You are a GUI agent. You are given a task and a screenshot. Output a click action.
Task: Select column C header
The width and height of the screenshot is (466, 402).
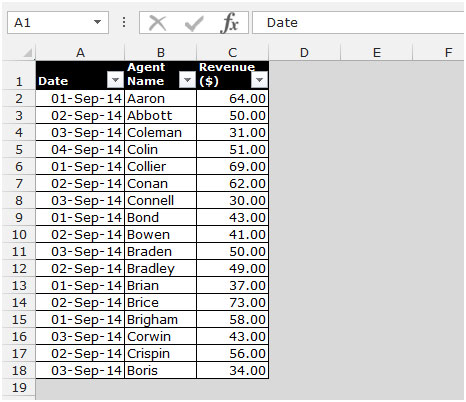(233, 53)
